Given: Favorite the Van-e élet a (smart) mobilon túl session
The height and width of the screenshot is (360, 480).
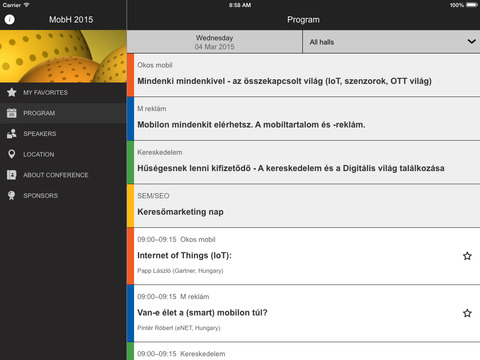Looking at the screenshot, I should (467, 313).
